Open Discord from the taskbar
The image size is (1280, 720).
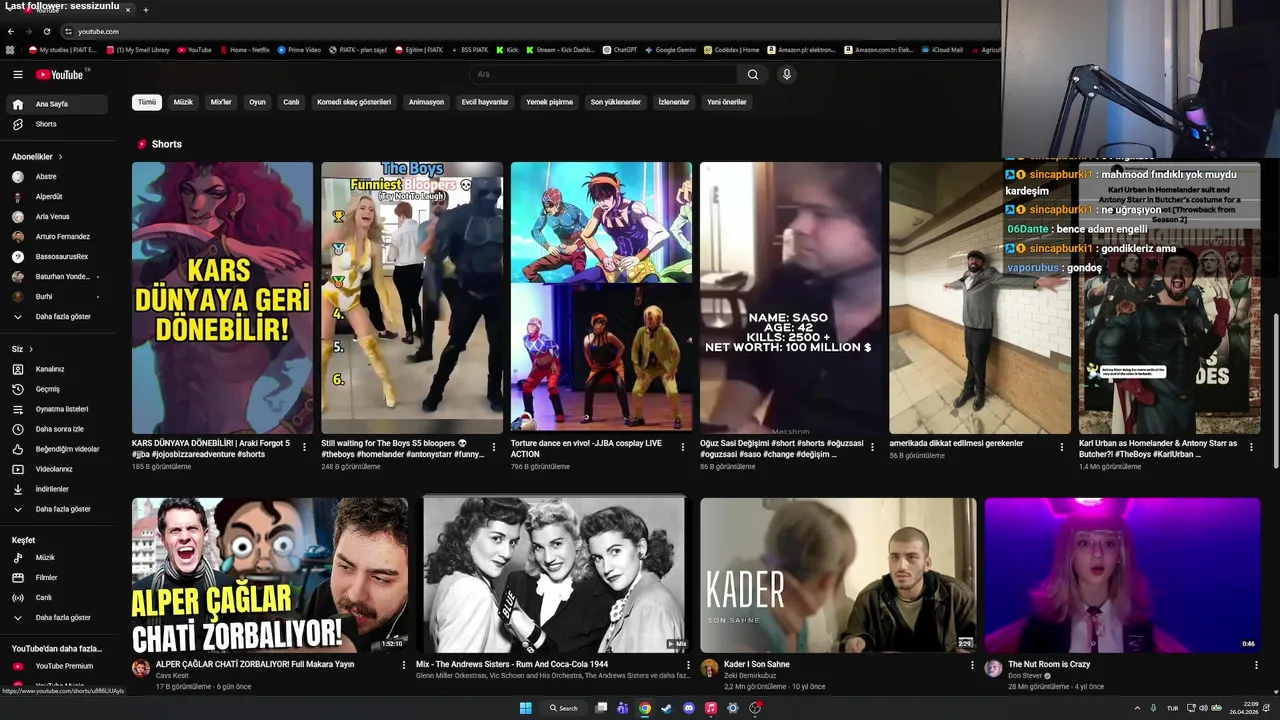coord(689,708)
